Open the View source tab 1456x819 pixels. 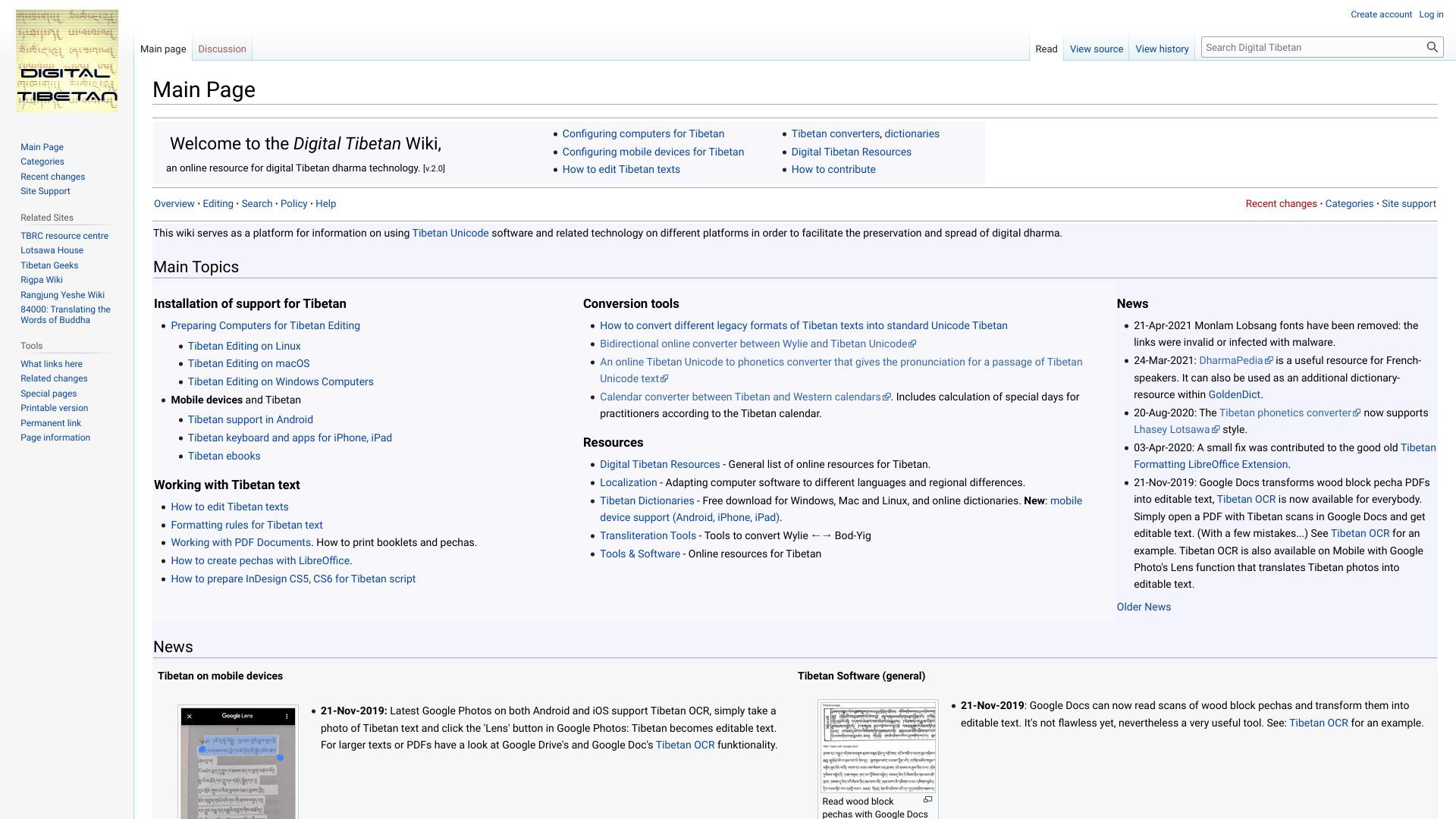pyautogui.click(x=1096, y=49)
